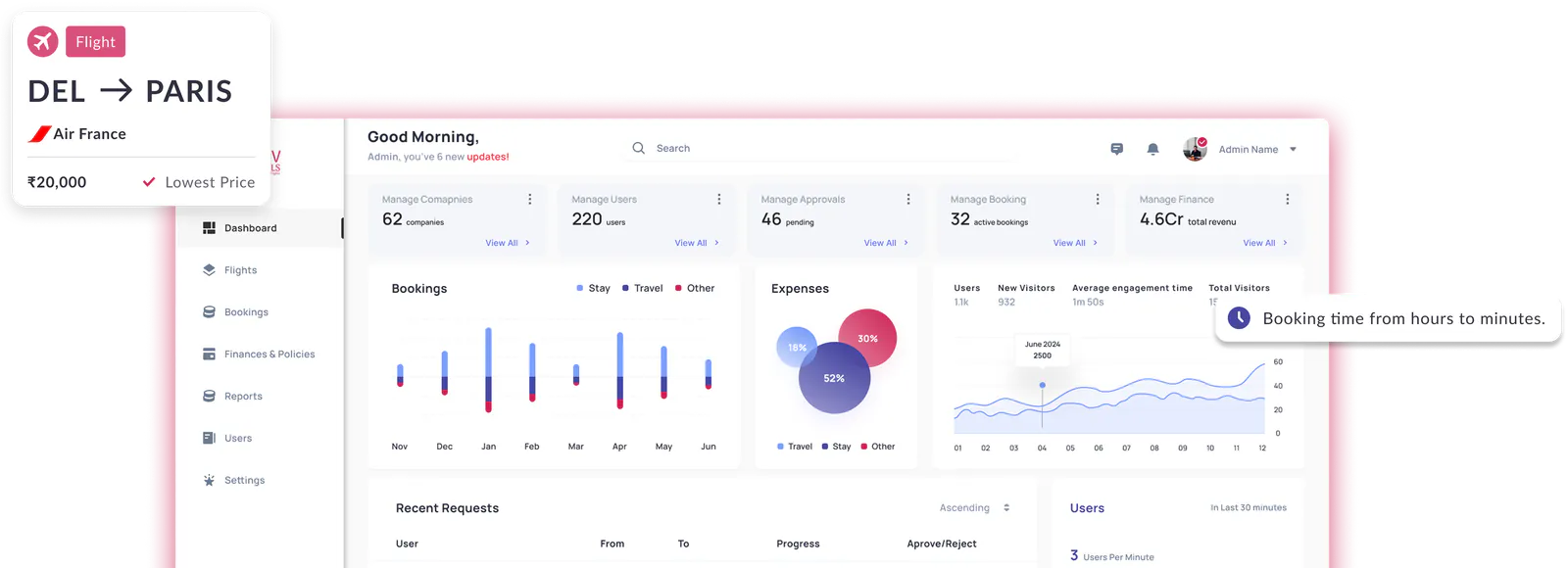Toggle Other legend in Expenses chart

pyautogui.click(x=878, y=447)
